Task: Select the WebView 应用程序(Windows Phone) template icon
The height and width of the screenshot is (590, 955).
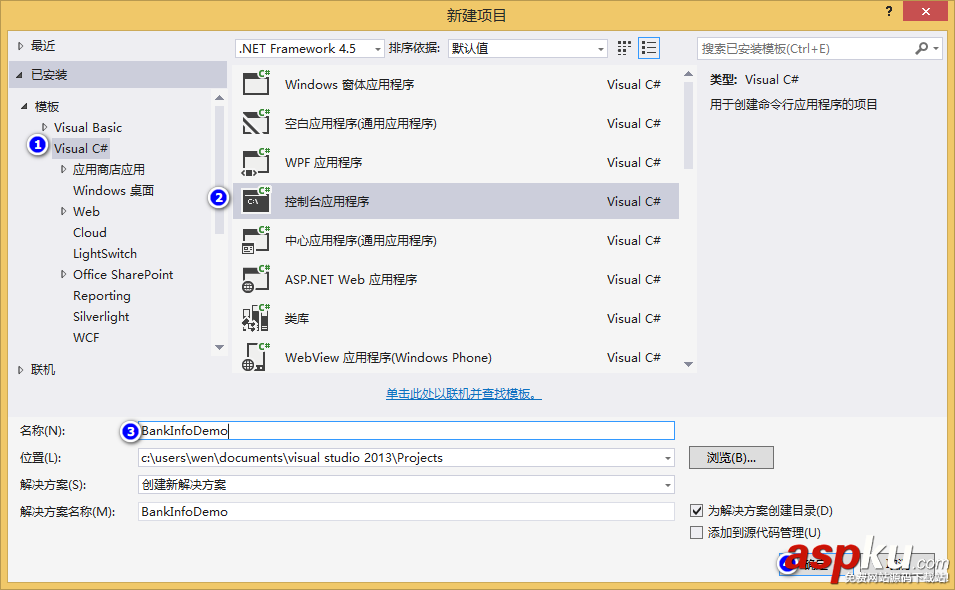Action: 255,357
